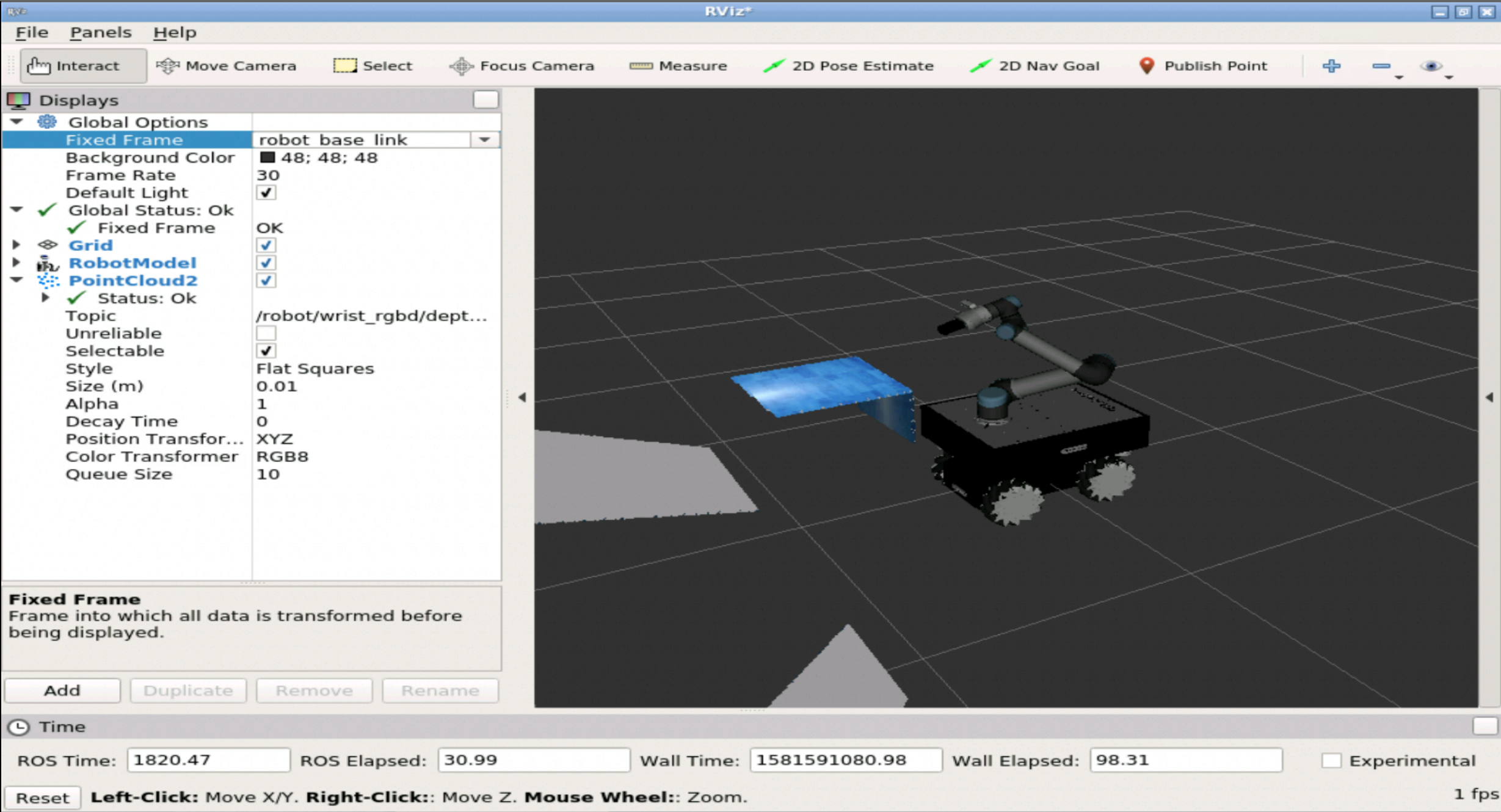Click the Displays panel monitor icon

18,100
